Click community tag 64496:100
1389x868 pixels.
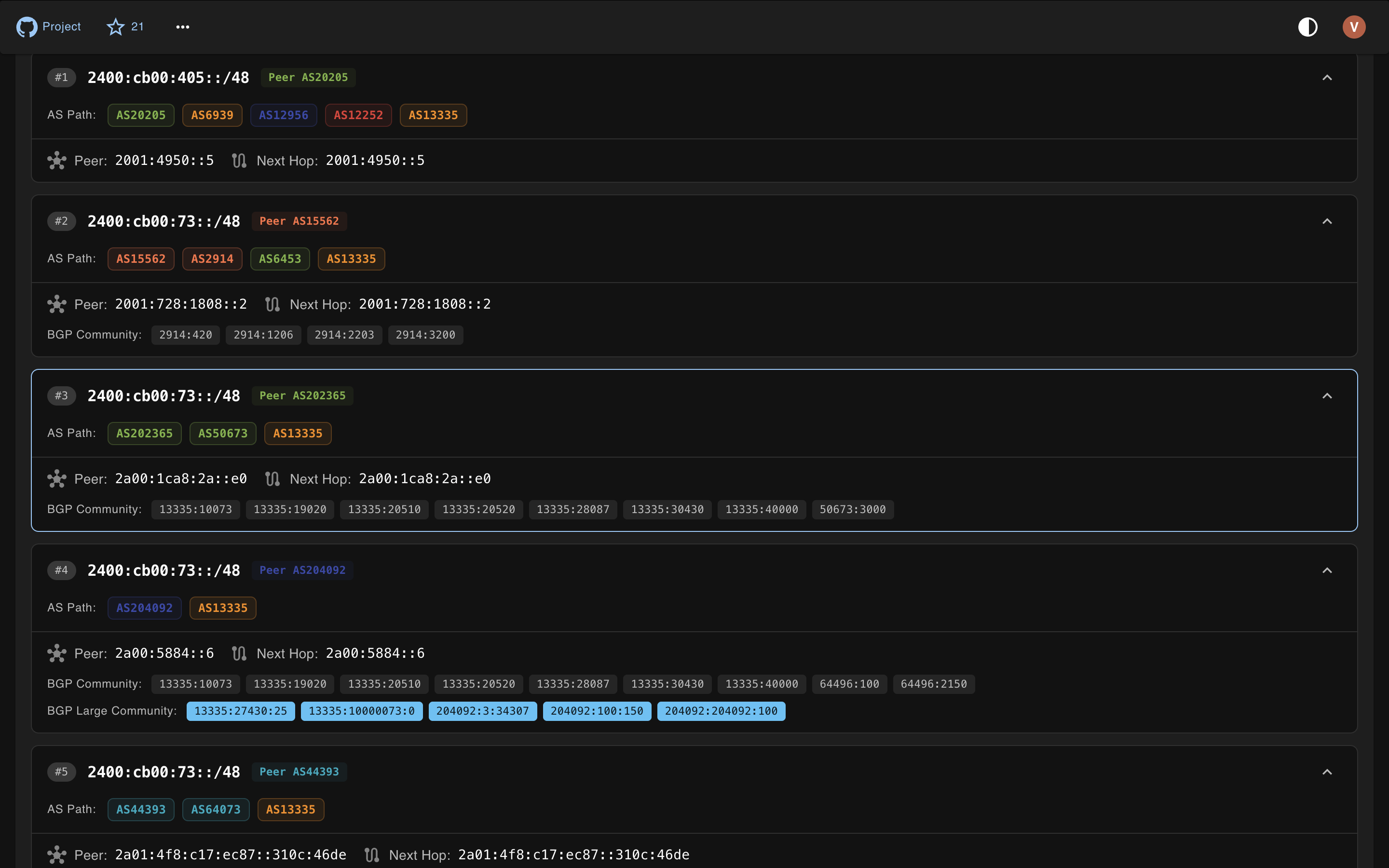tap(849, 684)
